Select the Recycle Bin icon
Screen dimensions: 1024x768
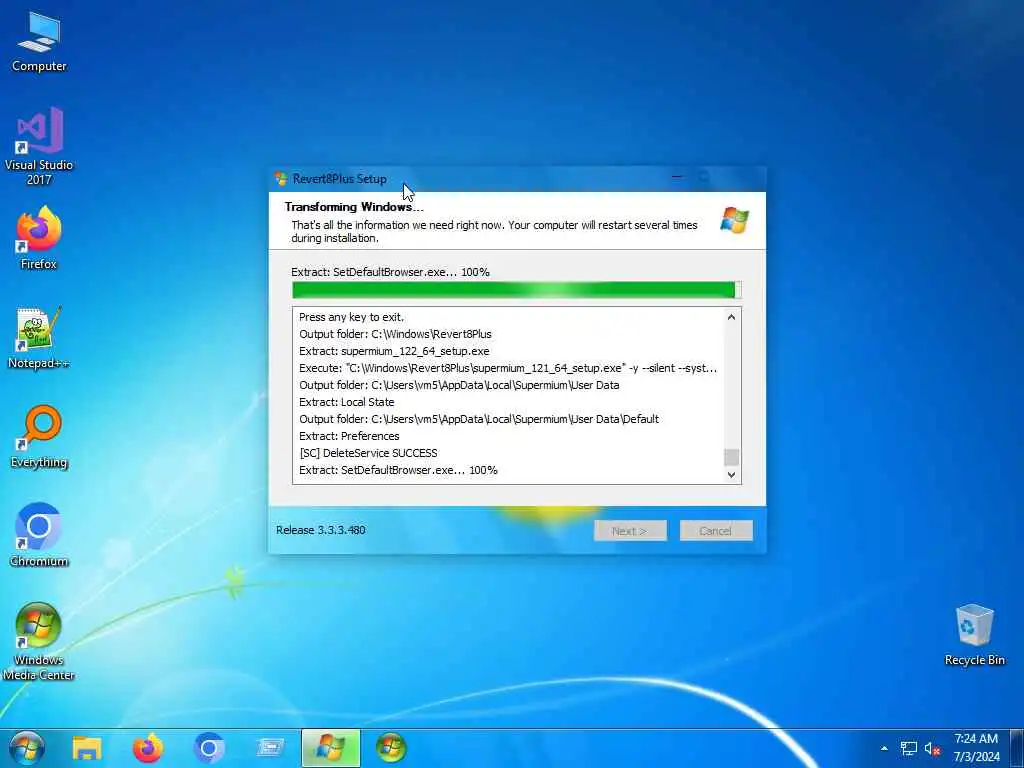974,636
